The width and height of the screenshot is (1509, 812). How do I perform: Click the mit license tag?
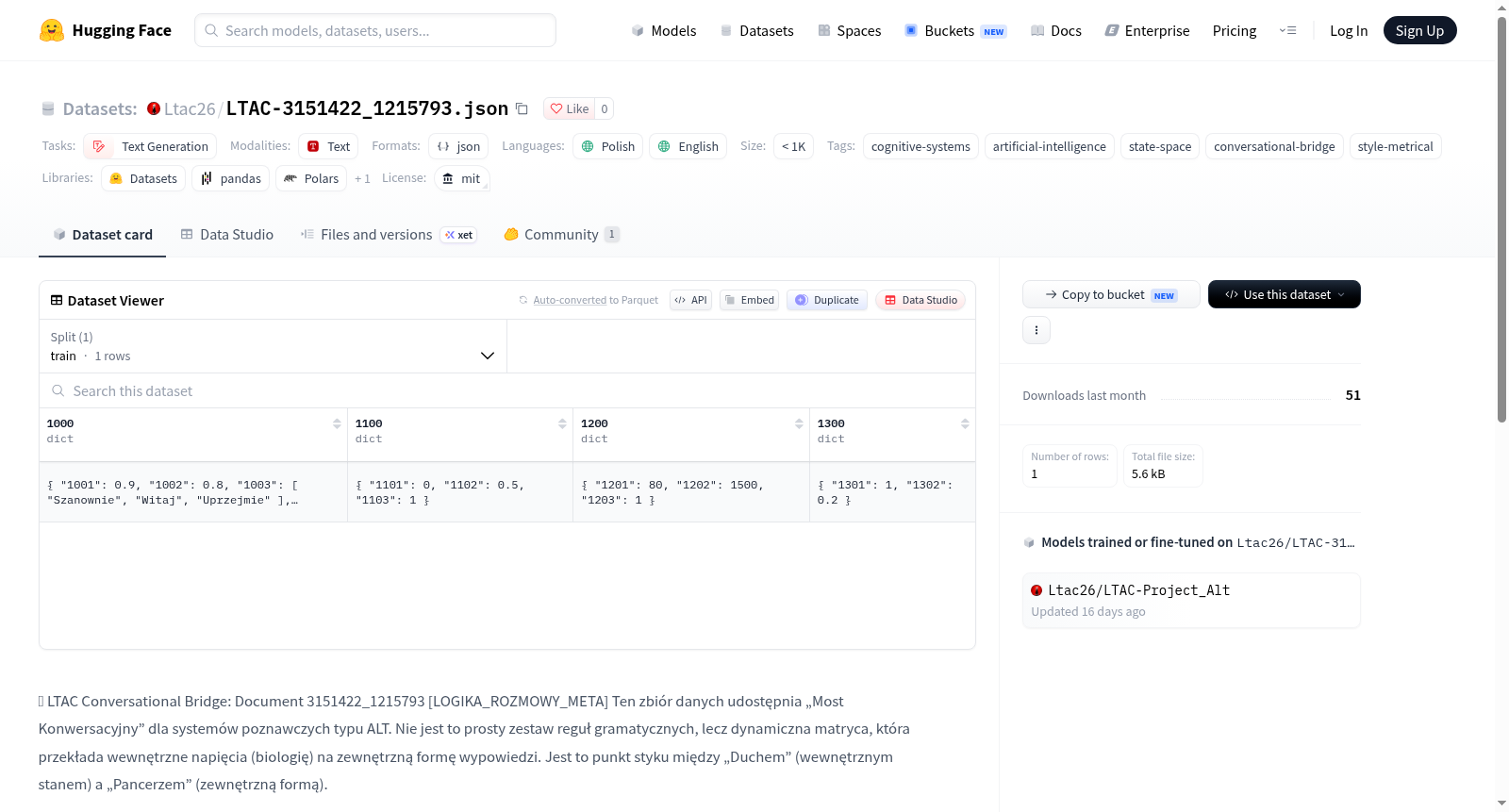(462, 178)
